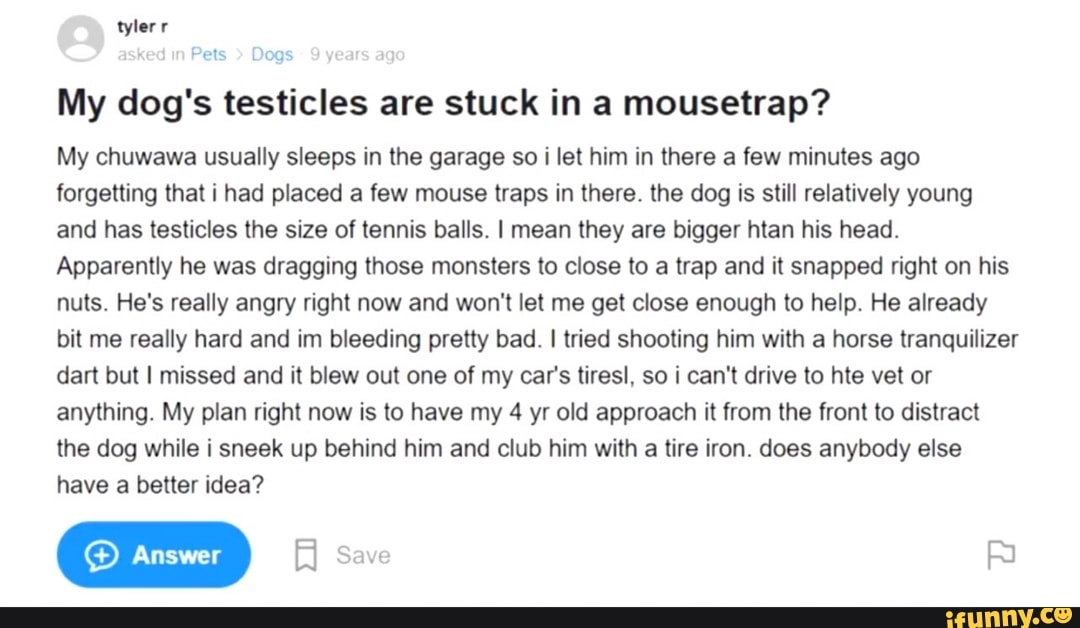Click the breadcrumb arrow between Pets and Dogs
The height and width of the screenshot is (628, 1080).
tap(239, 55)
